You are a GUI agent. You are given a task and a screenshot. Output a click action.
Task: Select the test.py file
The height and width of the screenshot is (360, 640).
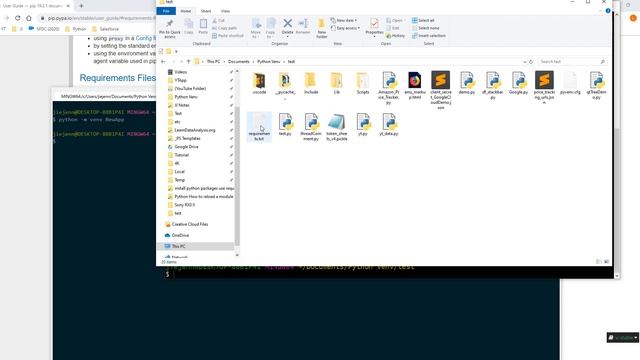(x=285, y=125)
